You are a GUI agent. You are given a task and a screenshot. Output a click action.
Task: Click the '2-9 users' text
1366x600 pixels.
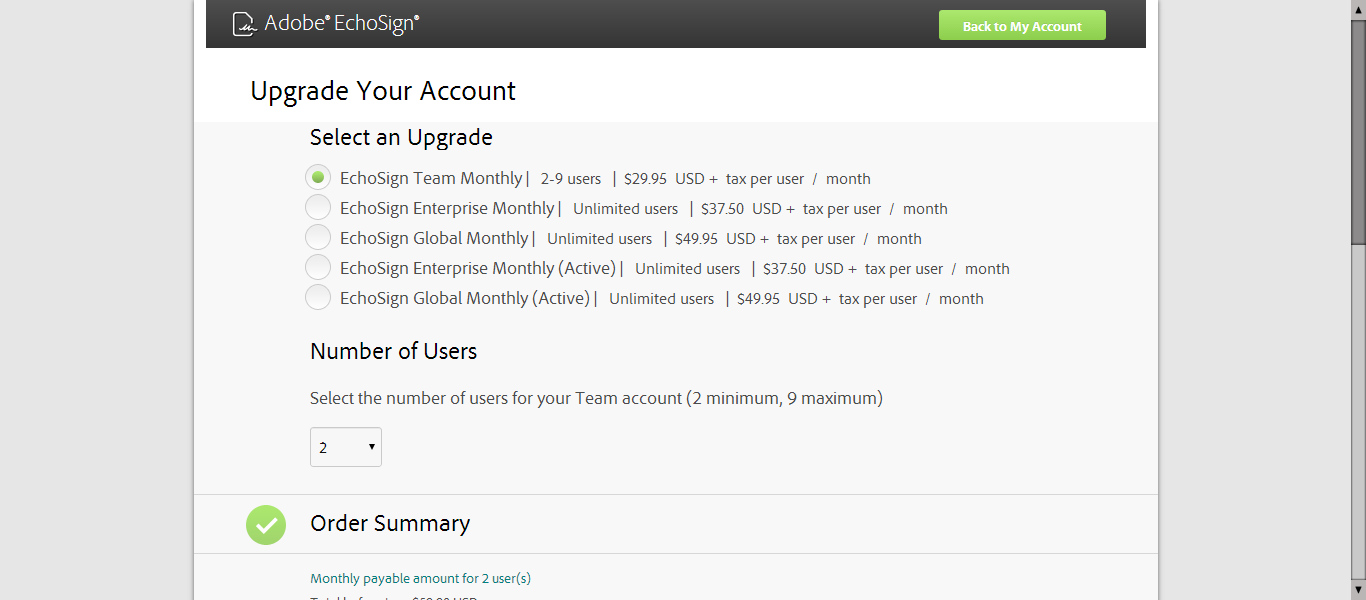(x=571, y=179)
